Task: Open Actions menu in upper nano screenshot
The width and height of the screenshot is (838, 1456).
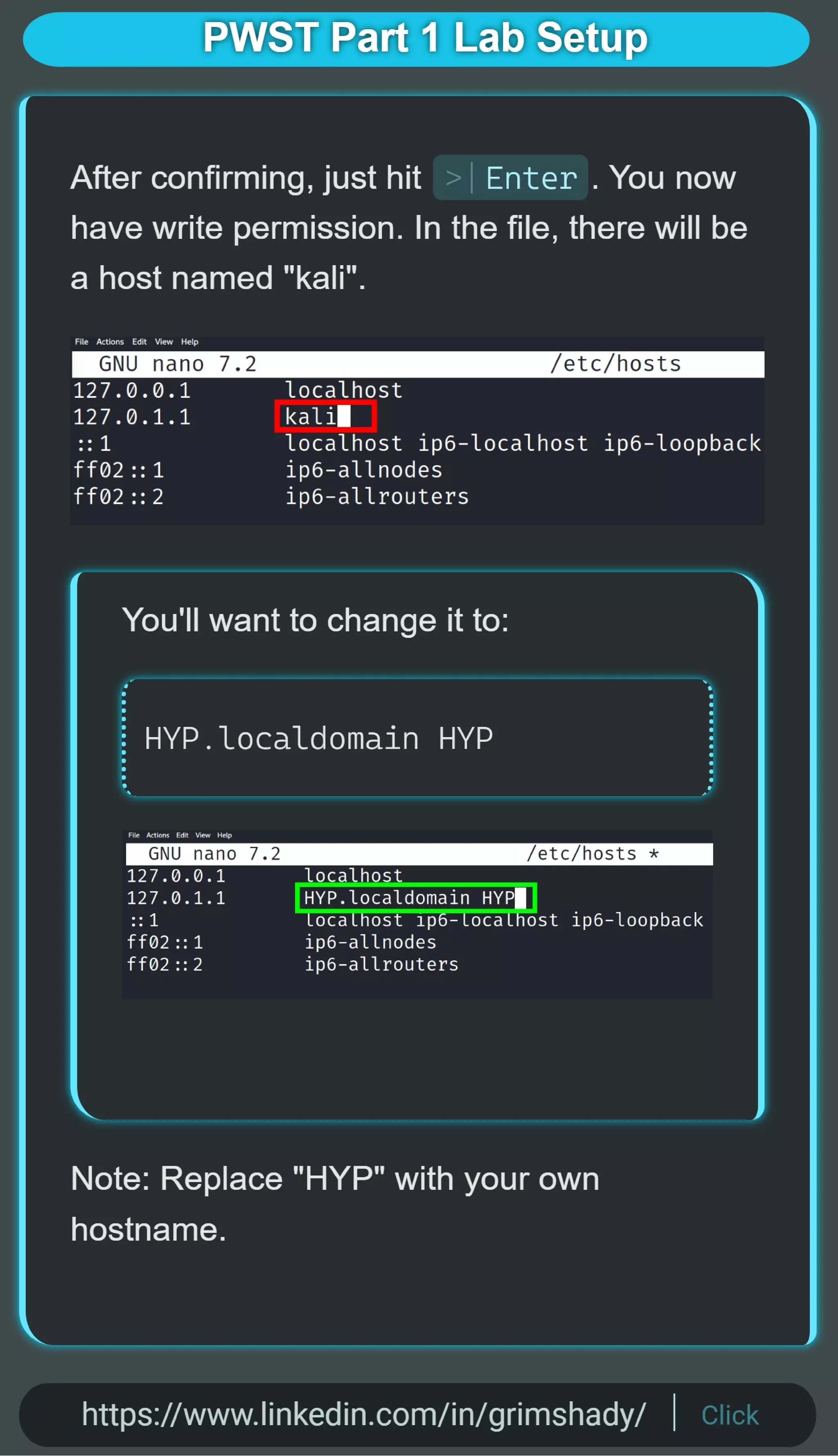Action: (x=110, y=341)
